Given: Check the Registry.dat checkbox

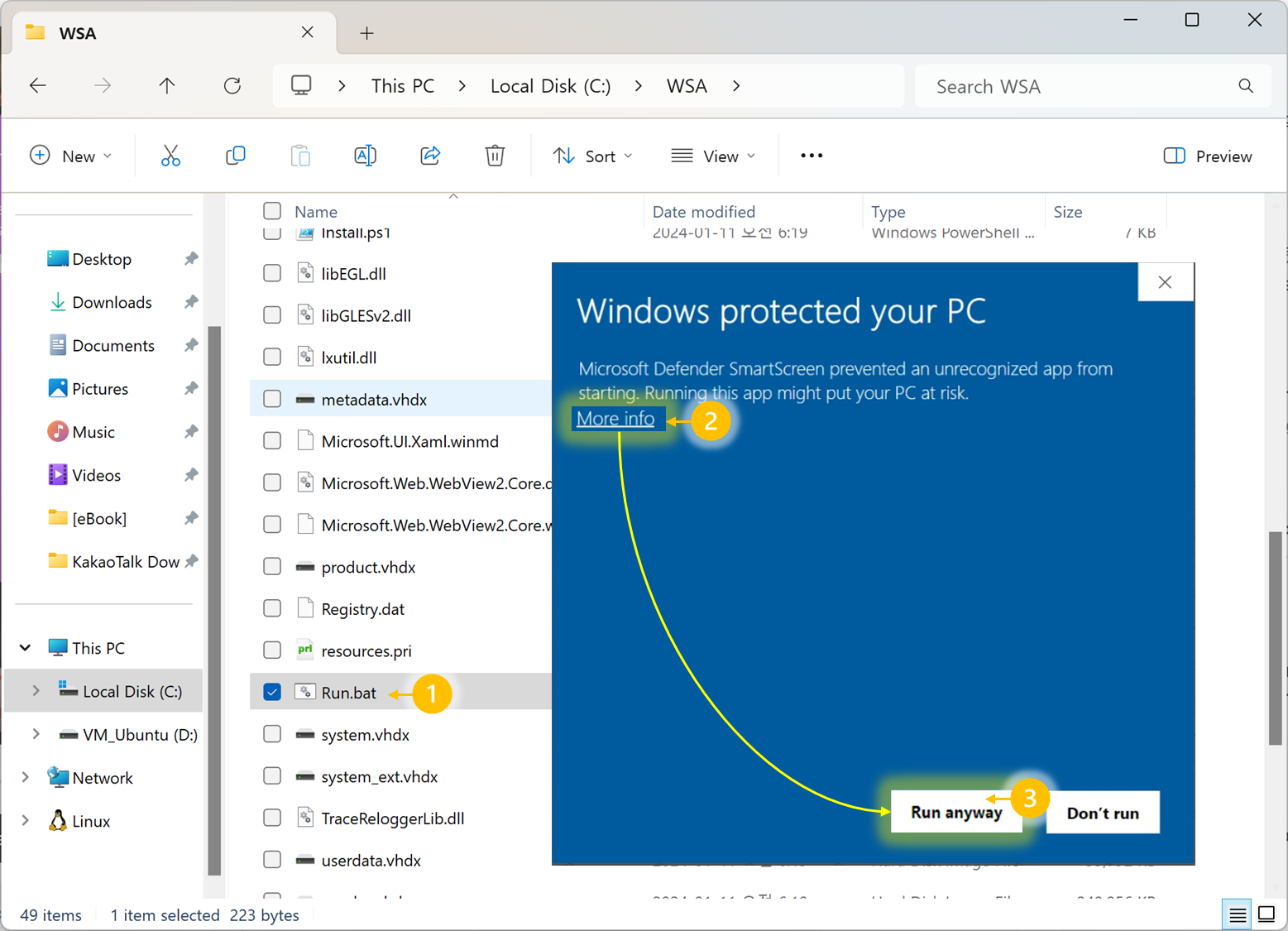Looking at the screenshot, I should point(272,608).
